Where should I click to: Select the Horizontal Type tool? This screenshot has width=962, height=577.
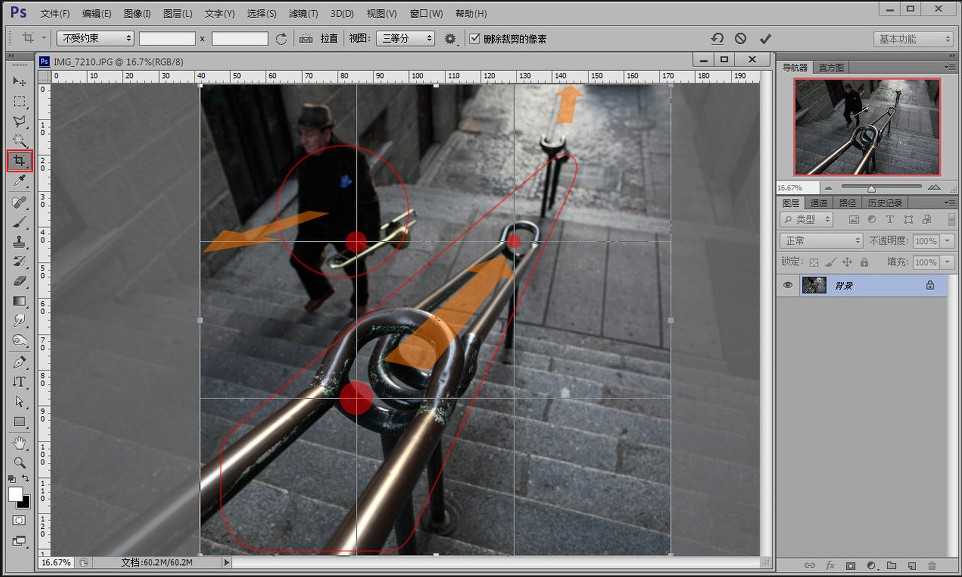pyautogui.click(x=19, y=382)
